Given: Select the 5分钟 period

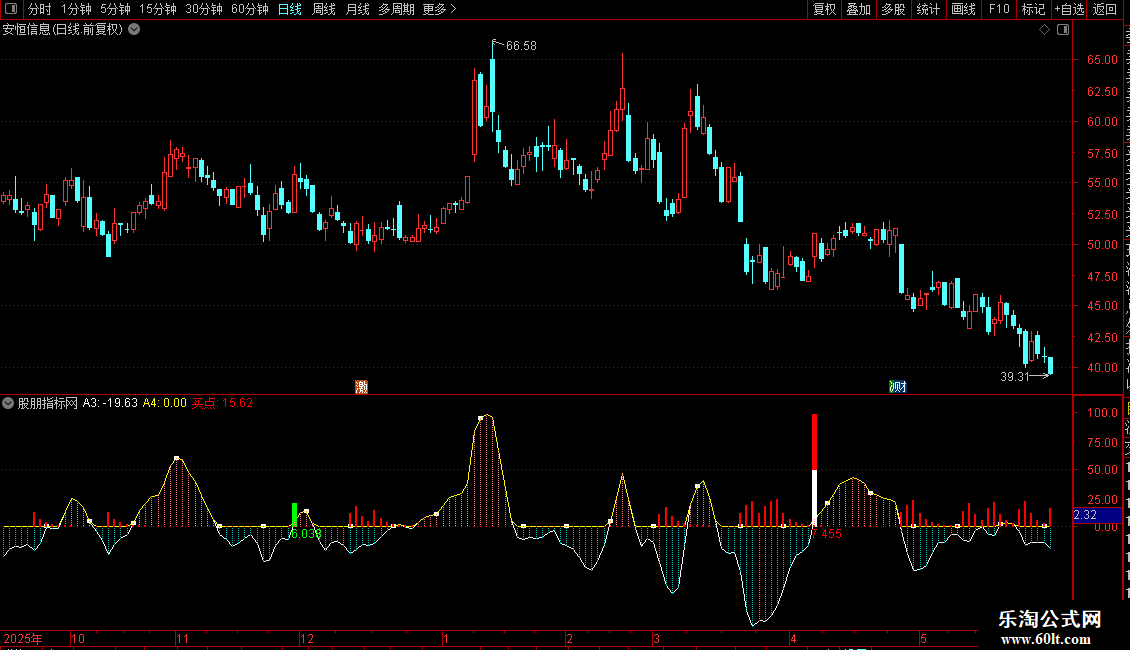Looking at the screenshot, I should pyautogui.click(x=115, y=9).
